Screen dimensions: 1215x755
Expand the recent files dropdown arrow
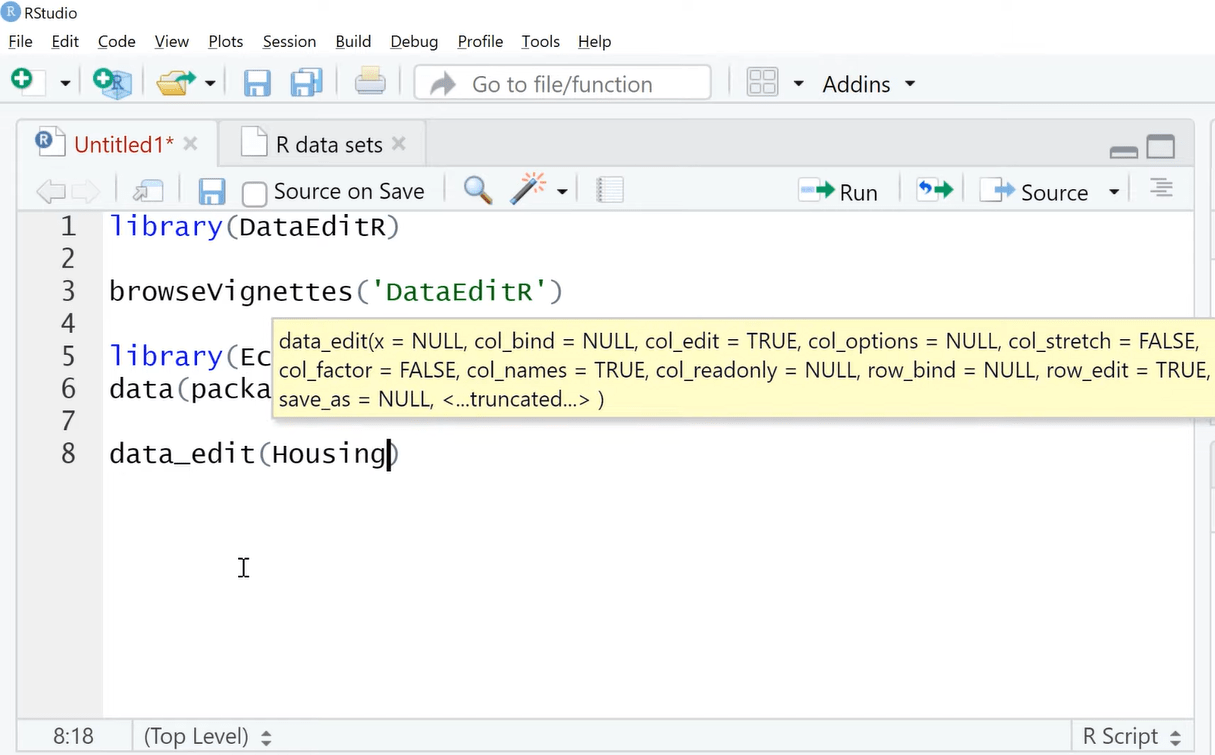point(210,84)
